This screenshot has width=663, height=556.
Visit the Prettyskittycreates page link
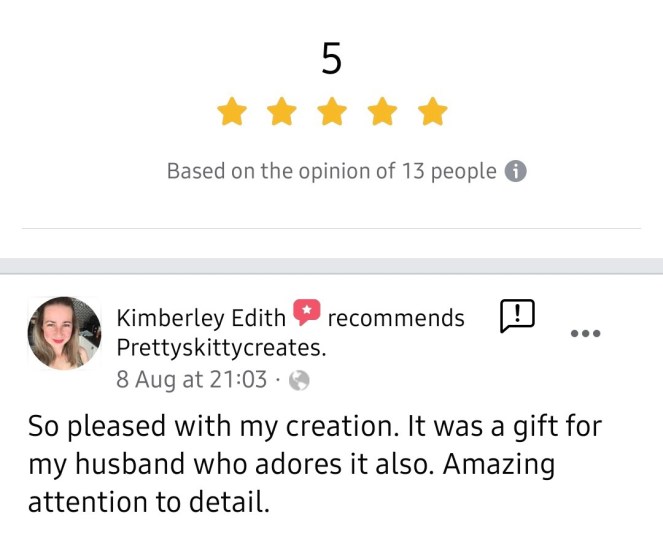tap(221, 348)
